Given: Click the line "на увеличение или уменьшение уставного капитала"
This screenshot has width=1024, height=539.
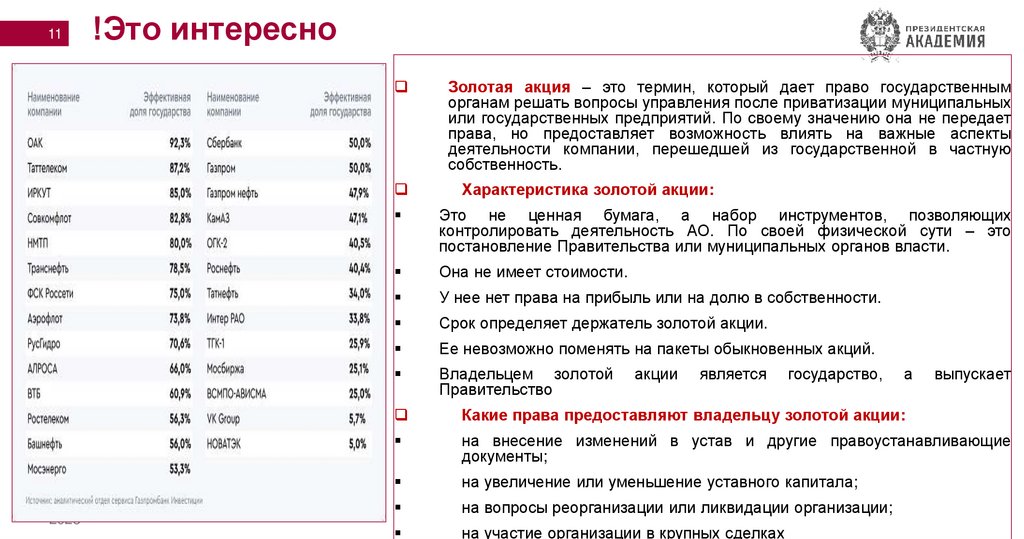Looking at the screenshot, I should pos(660,482).
